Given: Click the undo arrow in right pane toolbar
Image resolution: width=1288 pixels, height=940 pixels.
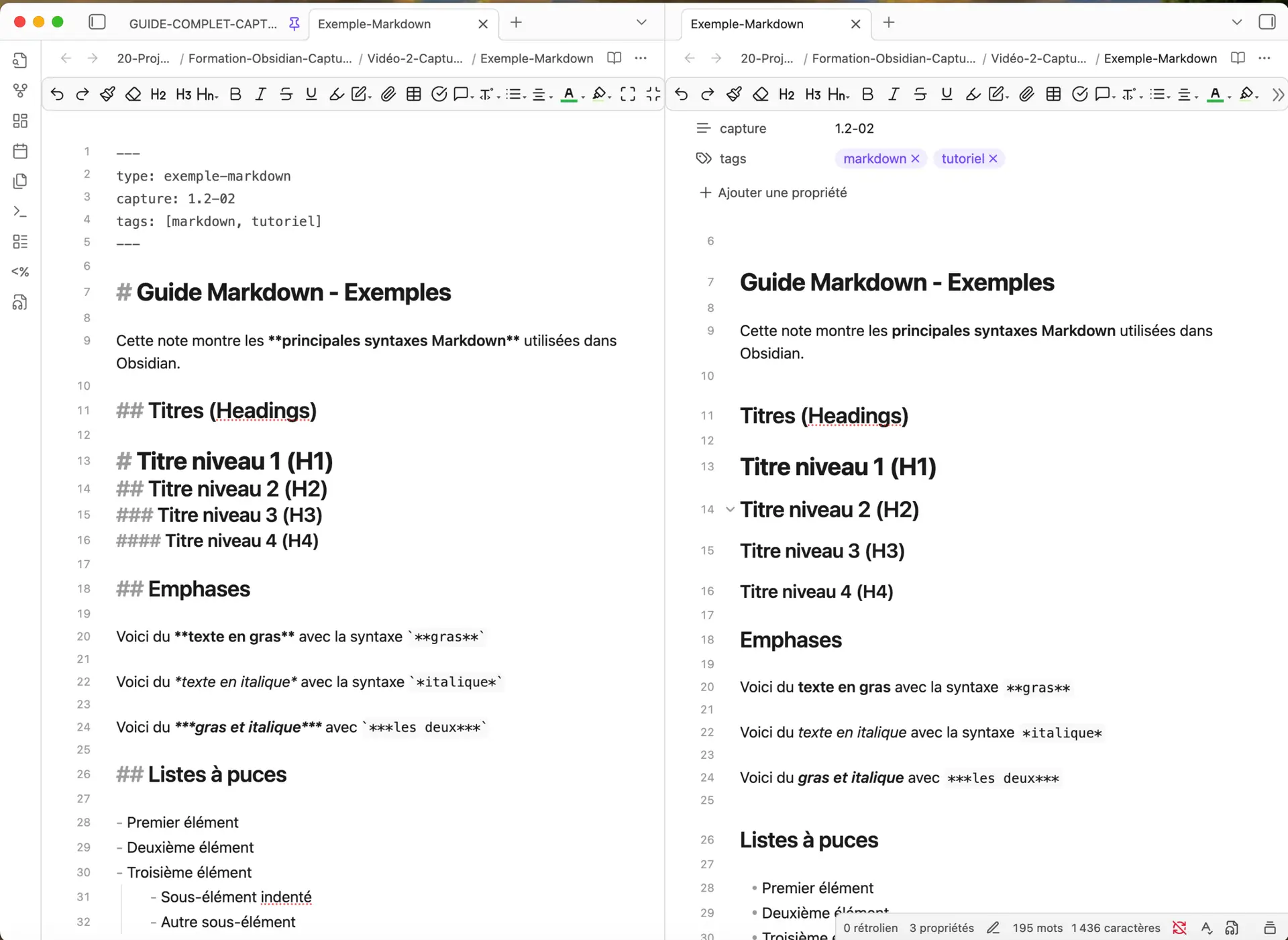Looking at the screenshot, I should (x=682, y=95).
